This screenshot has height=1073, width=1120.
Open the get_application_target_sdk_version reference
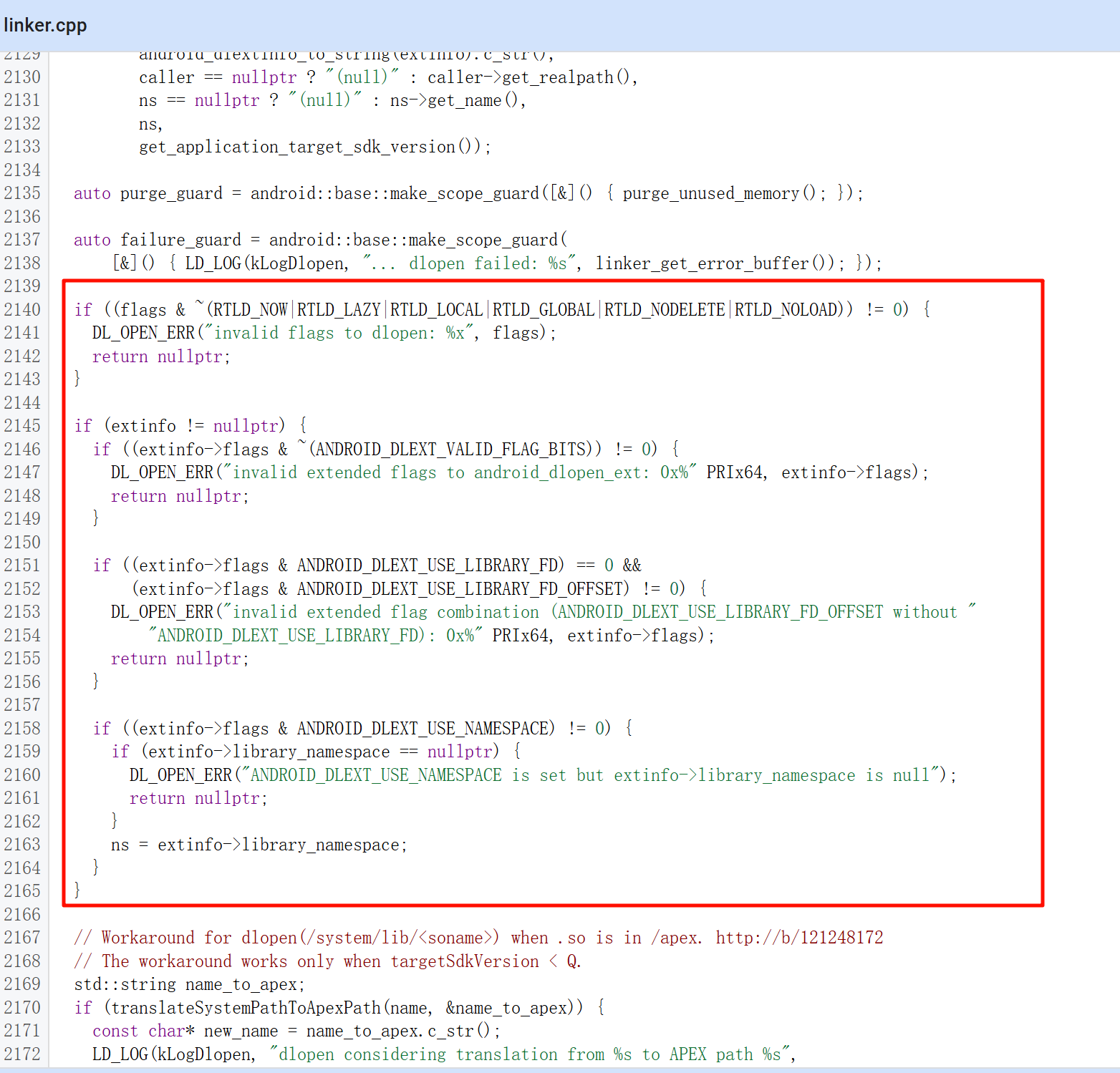297,147
